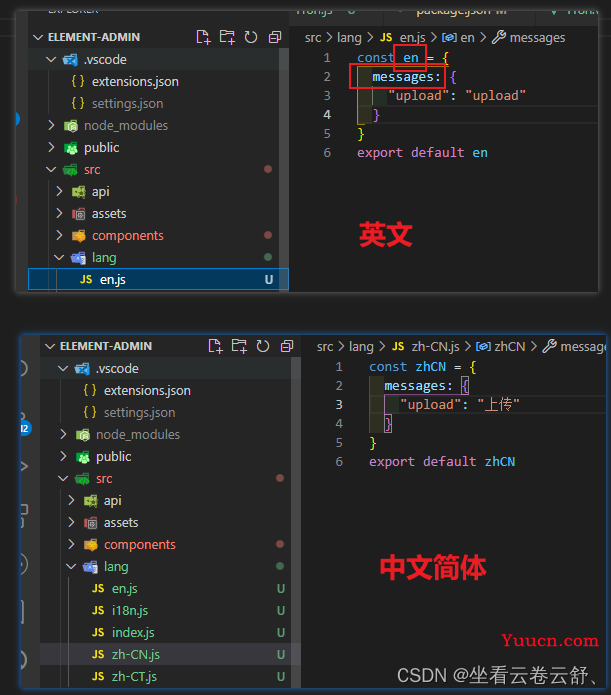
Task: Expand api folder in bottom explorer
Action: click(71, 500)
